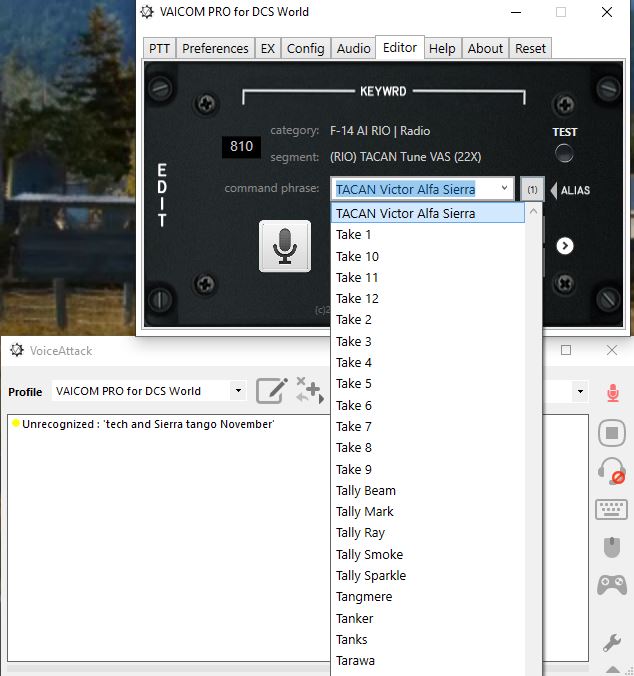Select 'Take 6' from the list

pos(428,405)
